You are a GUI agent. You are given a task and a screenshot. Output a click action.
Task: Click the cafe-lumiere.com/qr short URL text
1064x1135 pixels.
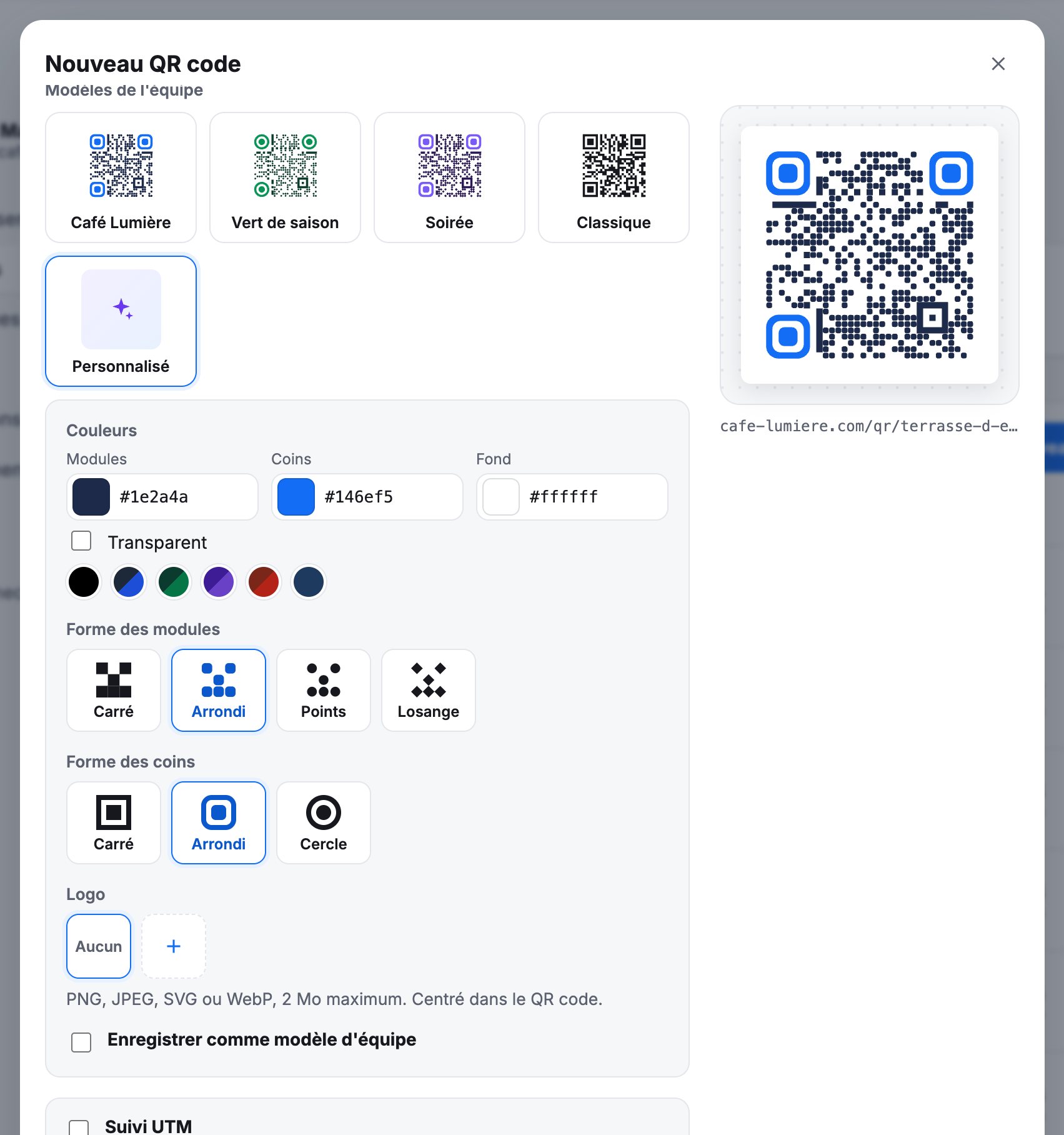click(x=869, y=426)
